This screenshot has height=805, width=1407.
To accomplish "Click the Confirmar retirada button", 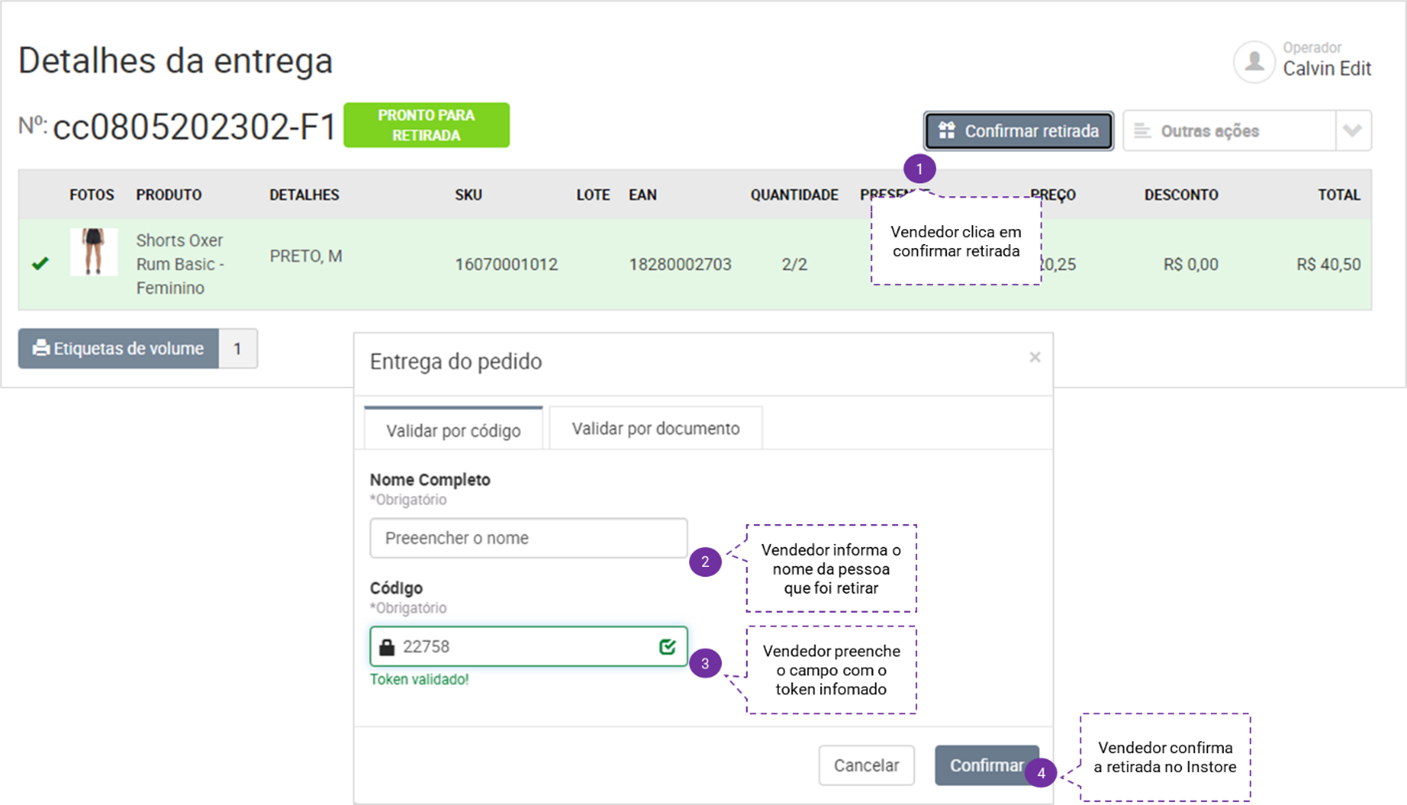I will (x=1018, y=131).
